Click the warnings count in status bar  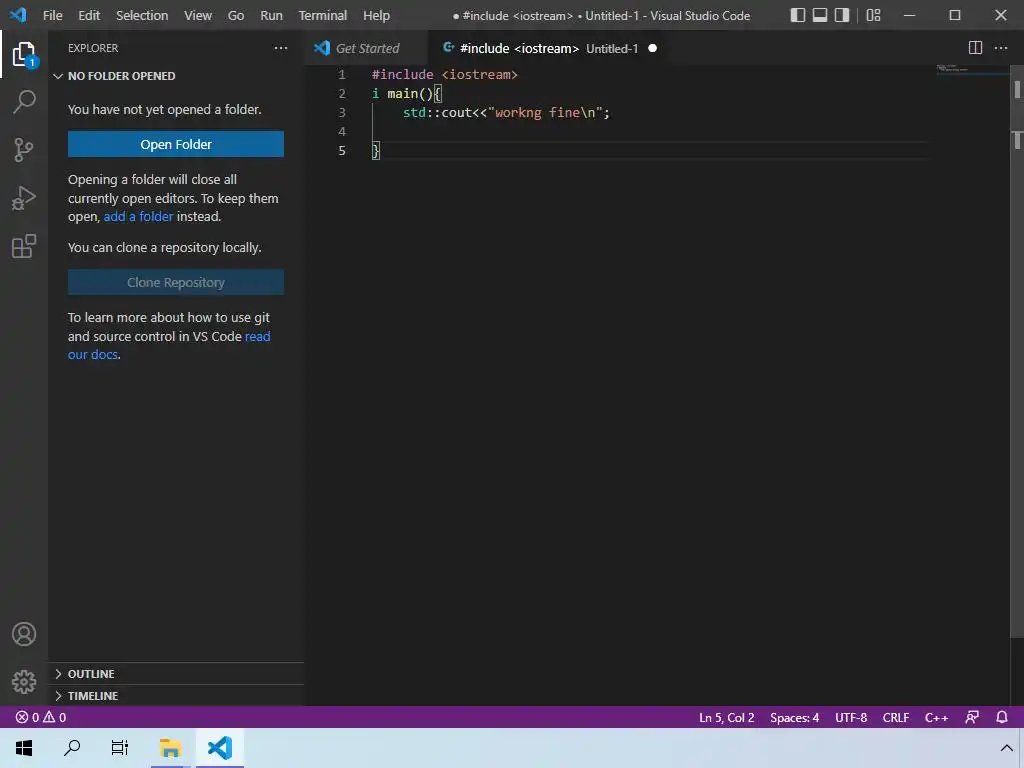point(55,717)
